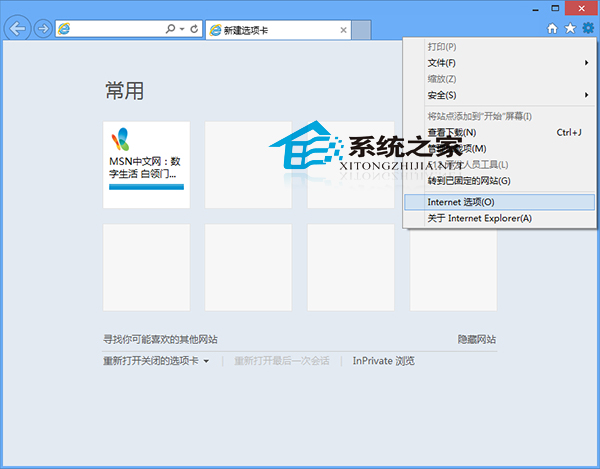
Task: Open Favorites with the star icon
Action: click(x=570, y=29)
